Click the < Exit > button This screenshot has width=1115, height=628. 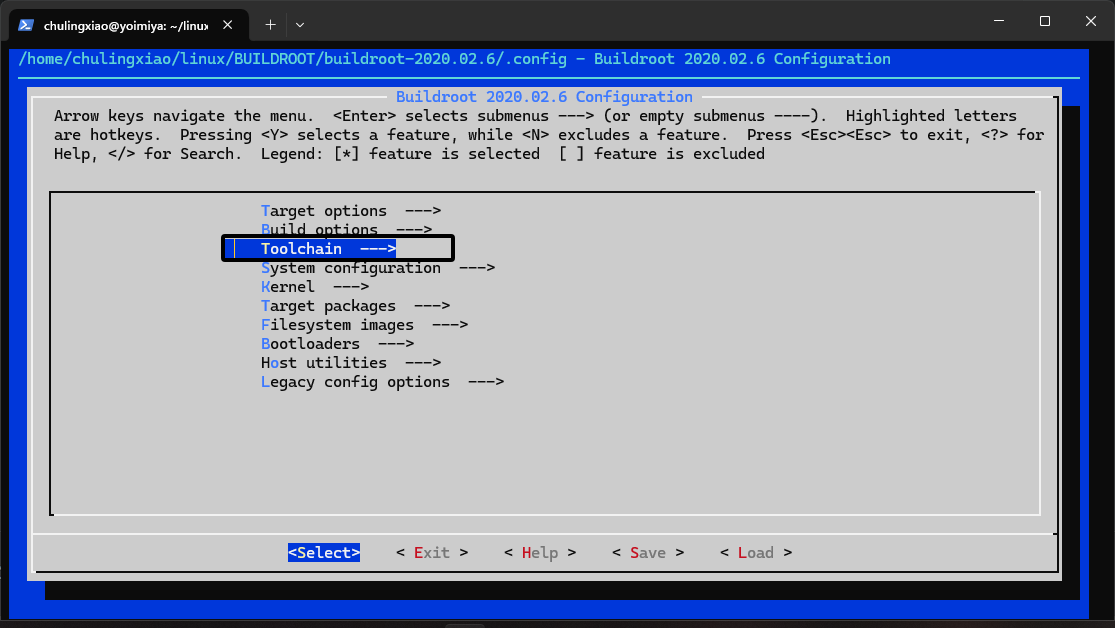pos(432,553)
